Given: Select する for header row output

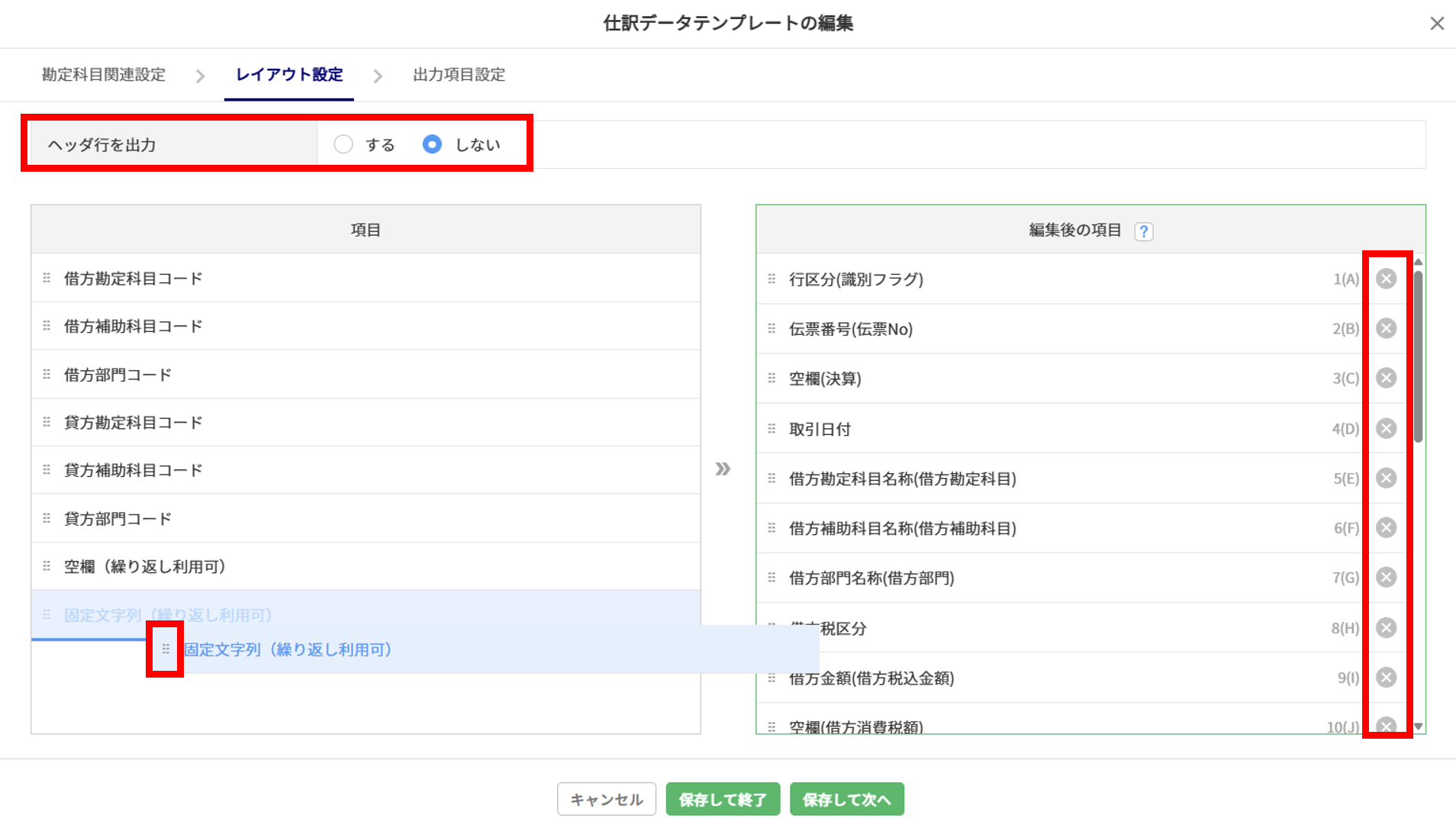Looking at the screenshot, I should [343, 144].
